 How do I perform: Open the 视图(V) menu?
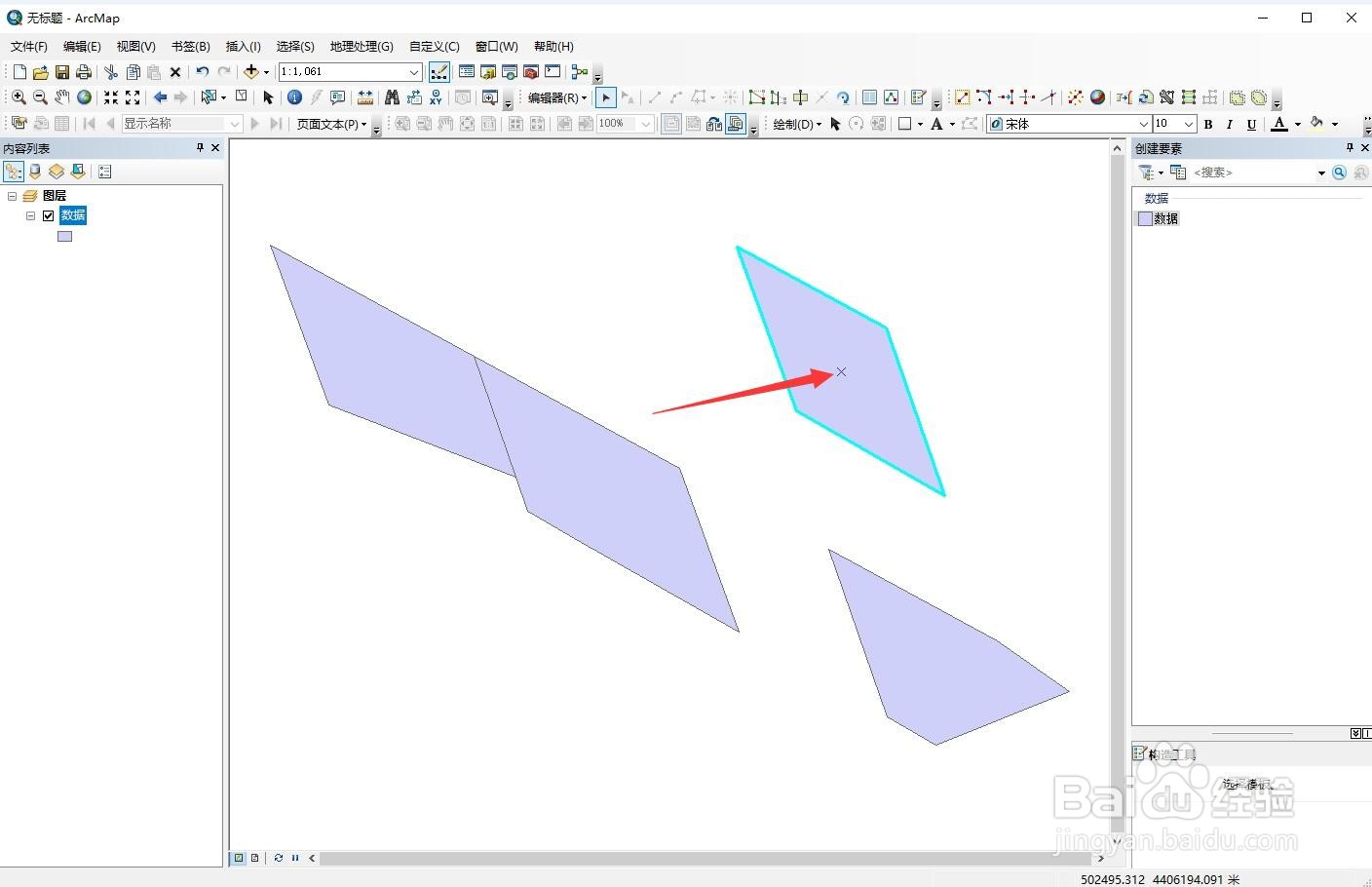click(x=135, y=46)
